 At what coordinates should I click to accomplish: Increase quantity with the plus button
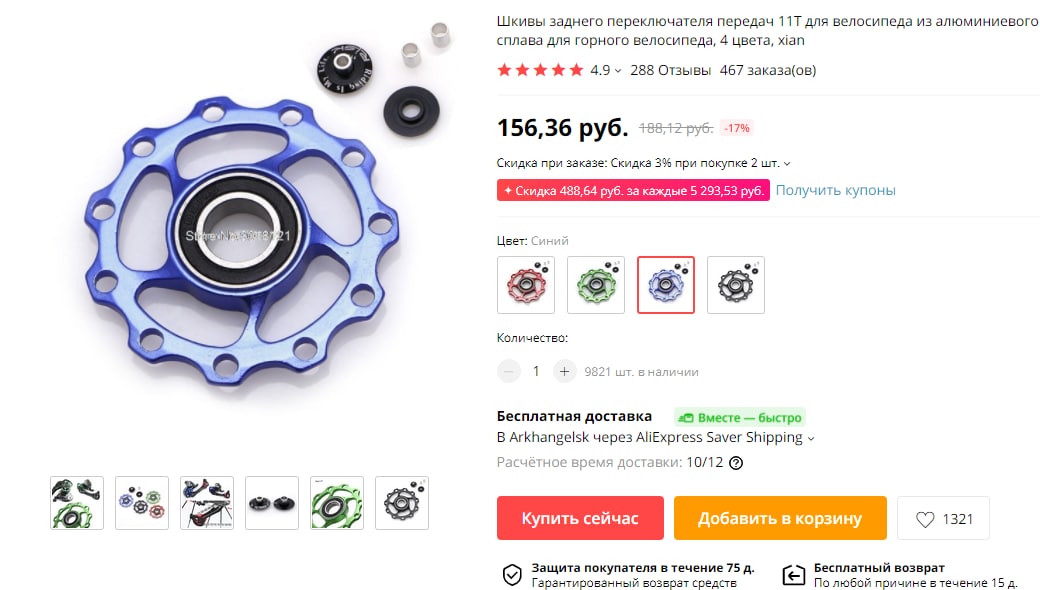click(564, 371)
